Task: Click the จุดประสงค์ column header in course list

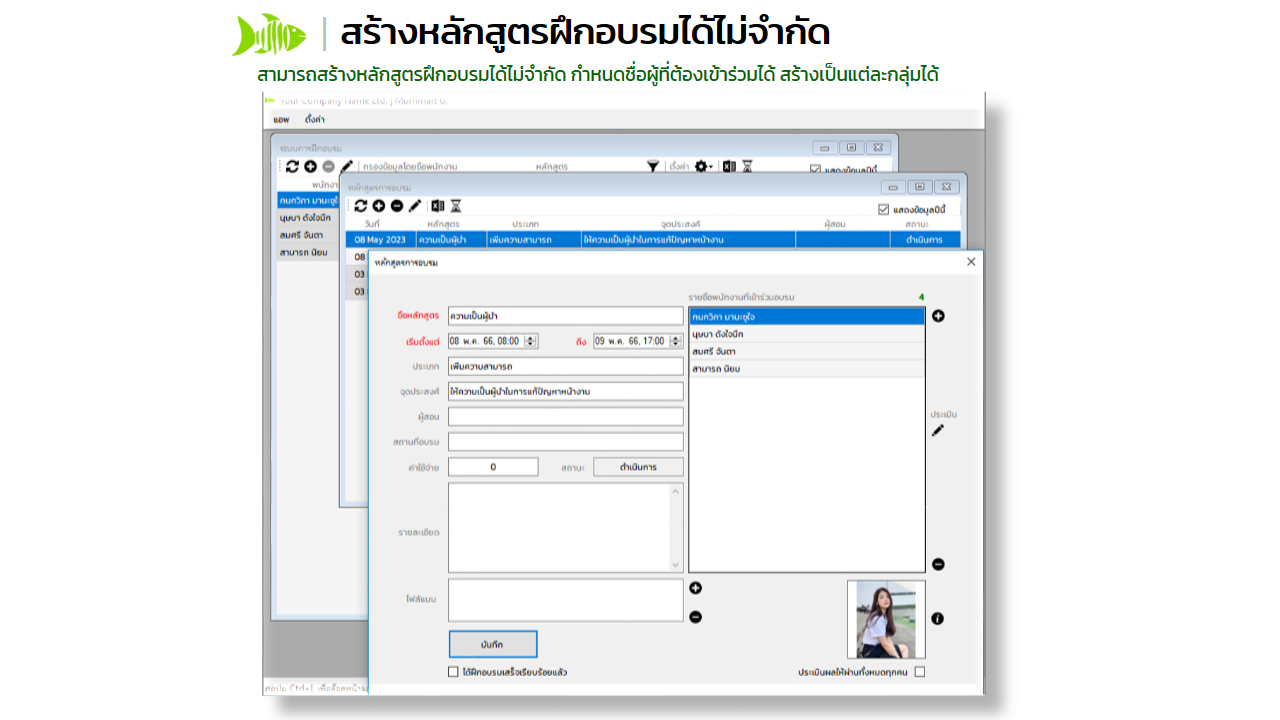Action: (x=681, y=224)
